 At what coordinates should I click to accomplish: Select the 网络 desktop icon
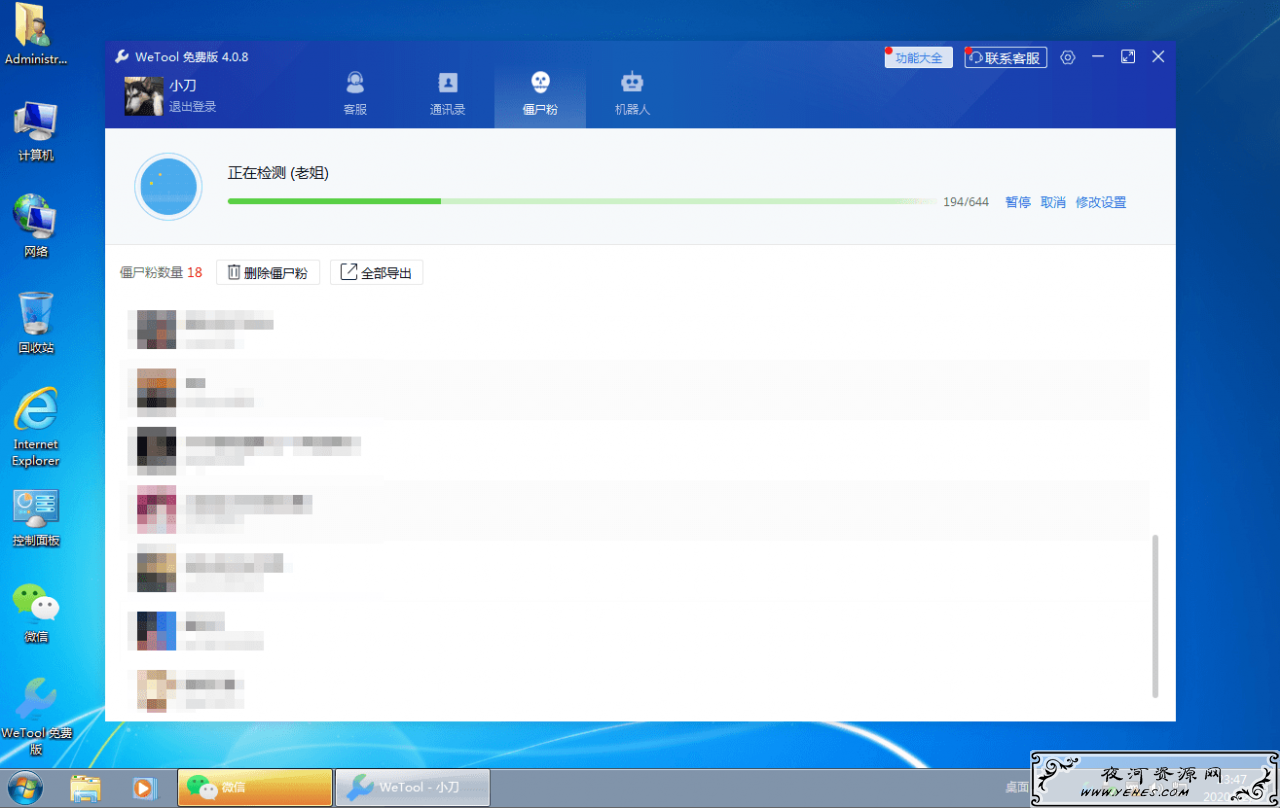tap(36, 227)
